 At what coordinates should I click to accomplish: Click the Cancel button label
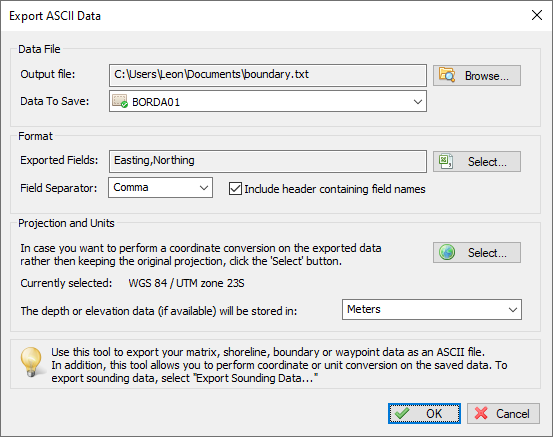tap(512, 414)
